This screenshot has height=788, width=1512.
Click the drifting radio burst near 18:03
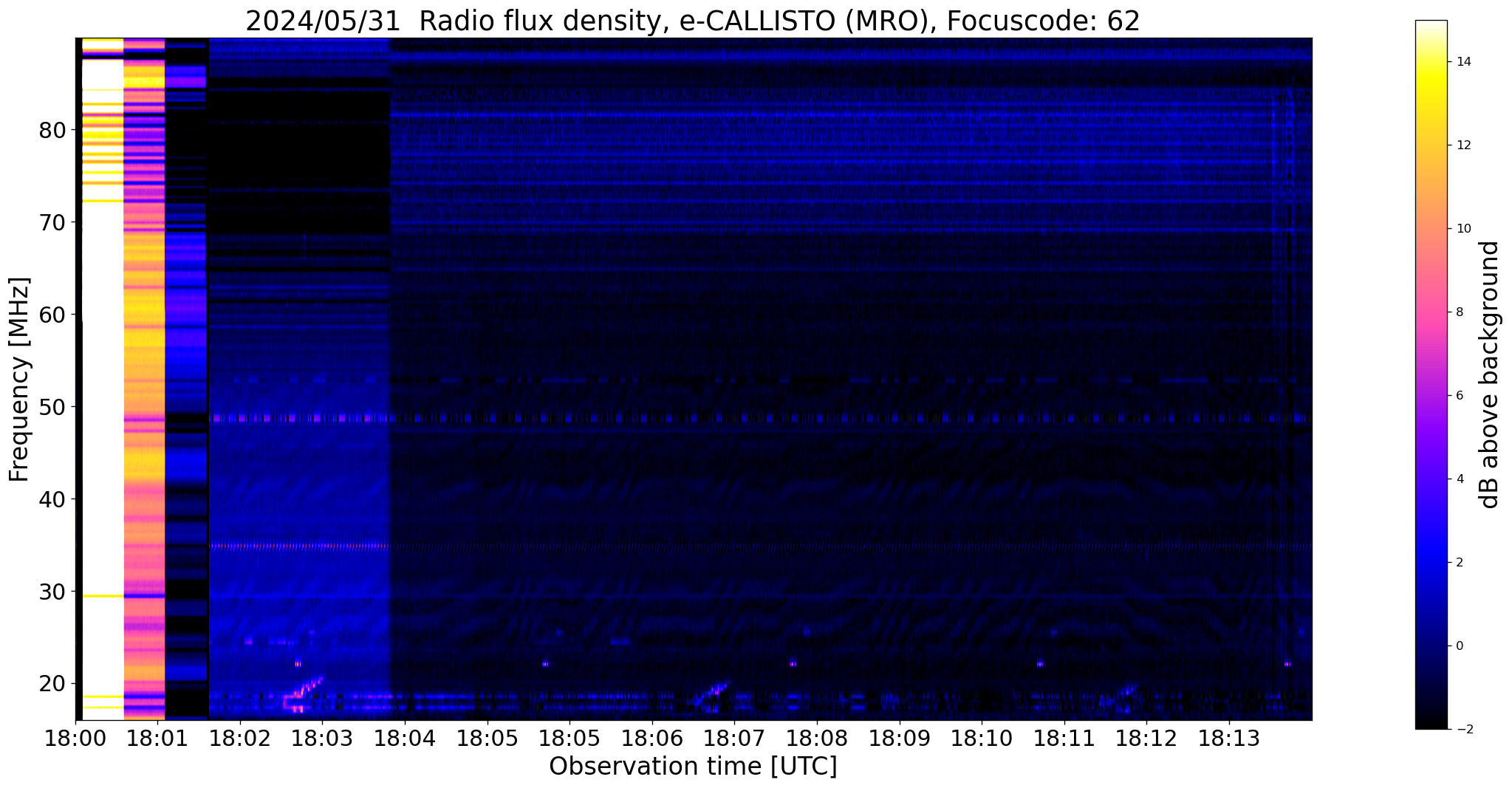point(303,693)
